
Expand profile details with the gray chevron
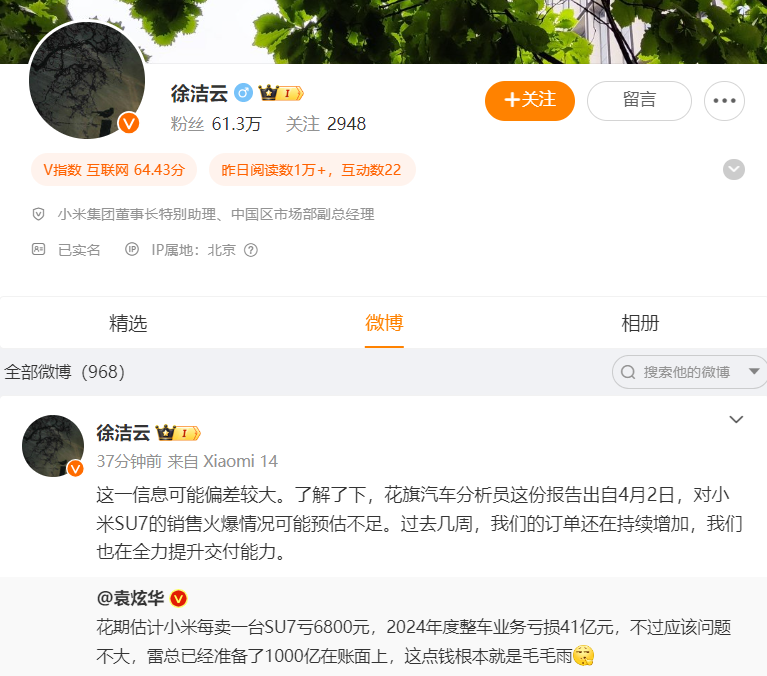pyautogui.click(x=734, y=170)
